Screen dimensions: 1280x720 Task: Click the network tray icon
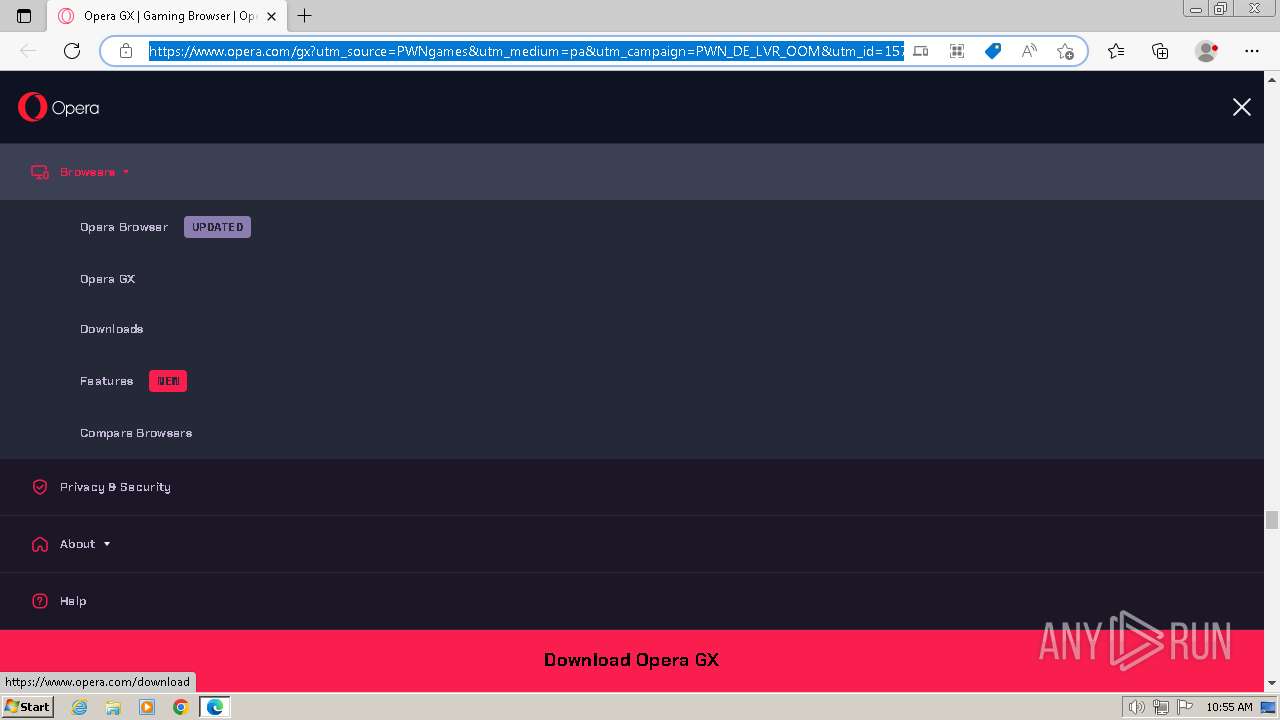tap(1160, 707)
